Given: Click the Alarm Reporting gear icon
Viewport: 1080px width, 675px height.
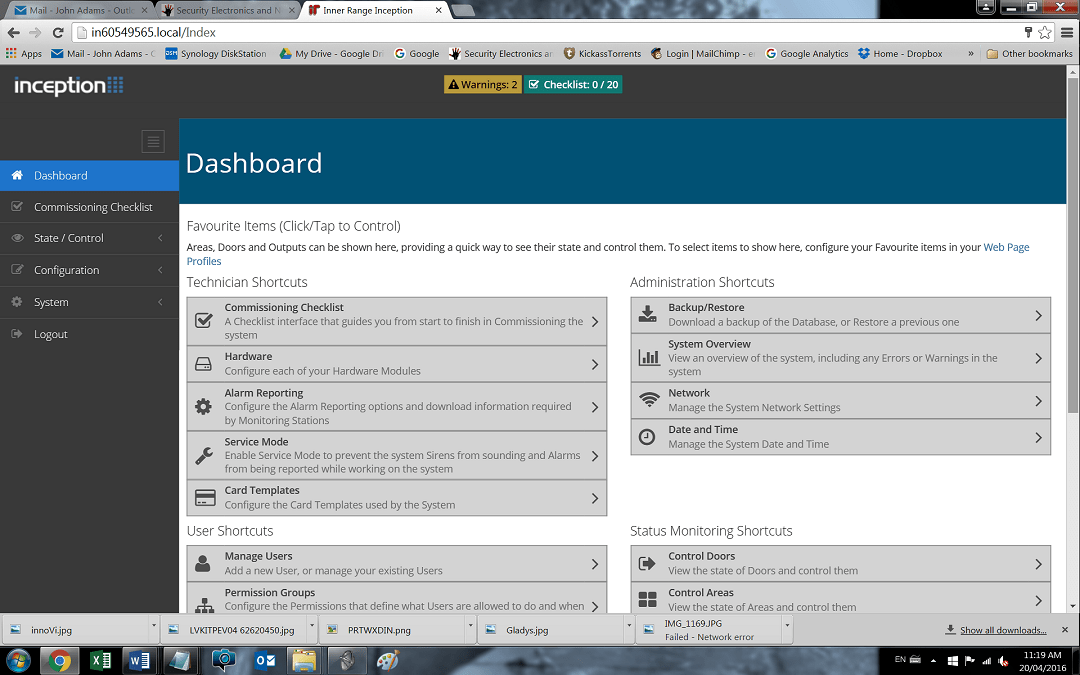Looking at the screenshot, I should (x=203, y=407).
